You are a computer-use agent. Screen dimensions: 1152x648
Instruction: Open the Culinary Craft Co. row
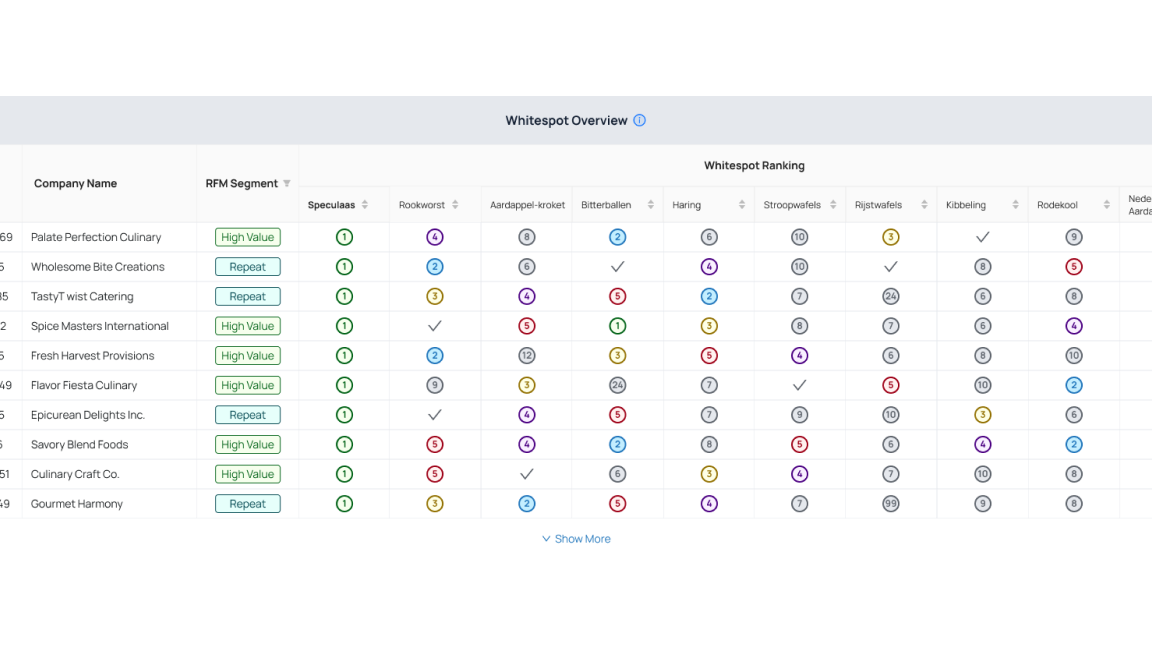[x=576, y=474]
